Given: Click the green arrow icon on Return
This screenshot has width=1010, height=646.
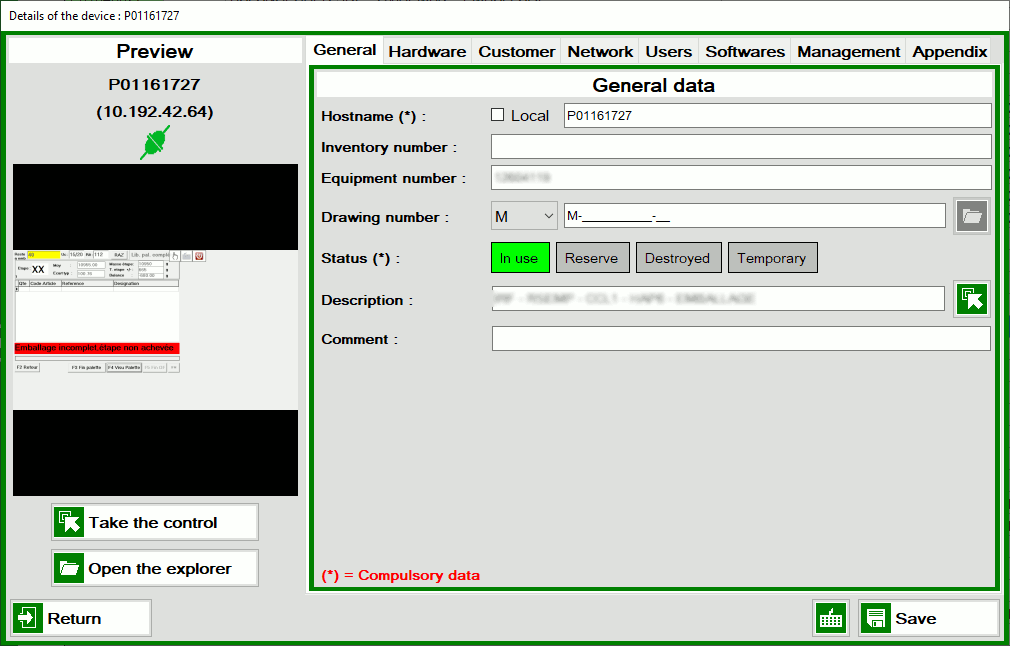Looking at the screenshot, I should coord(29,618).
